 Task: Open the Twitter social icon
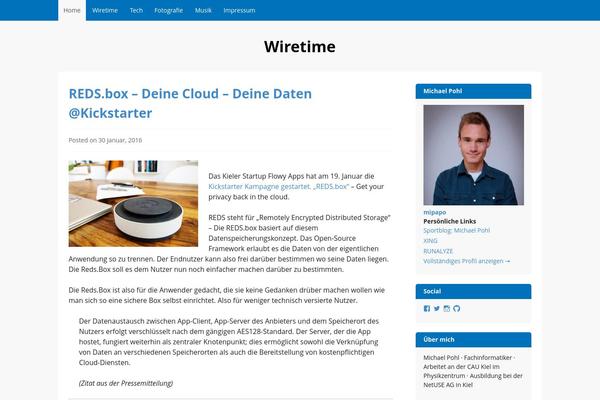437,309
